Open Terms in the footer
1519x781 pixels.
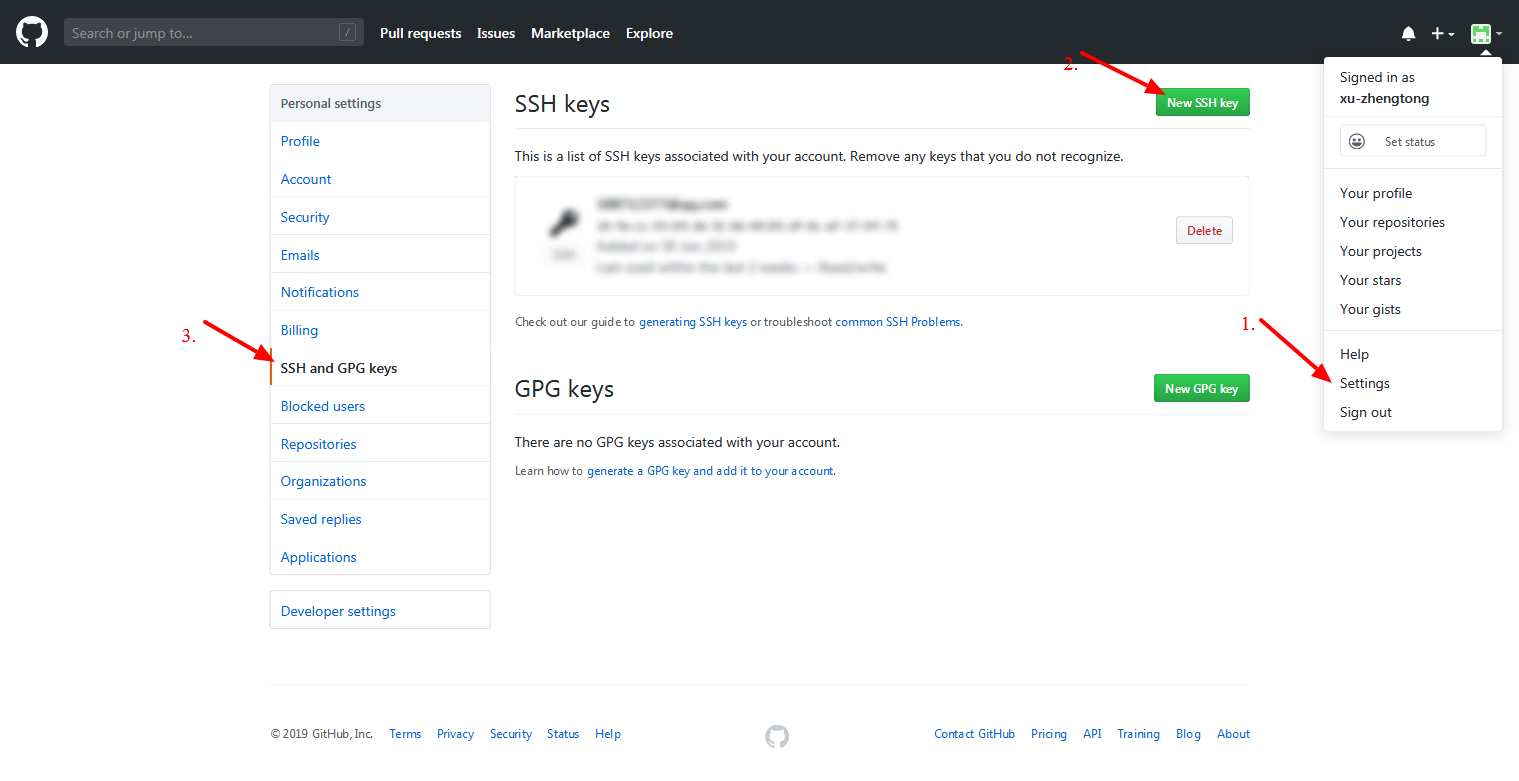405,734
